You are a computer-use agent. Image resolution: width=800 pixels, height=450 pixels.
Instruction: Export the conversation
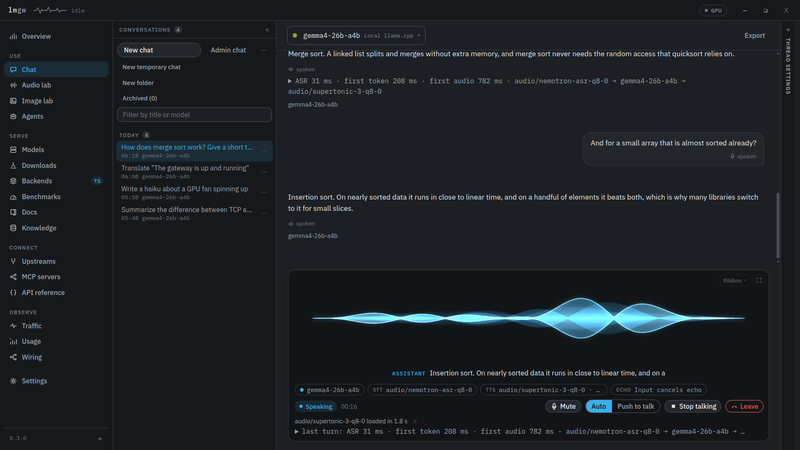click(x=754, y=36)
